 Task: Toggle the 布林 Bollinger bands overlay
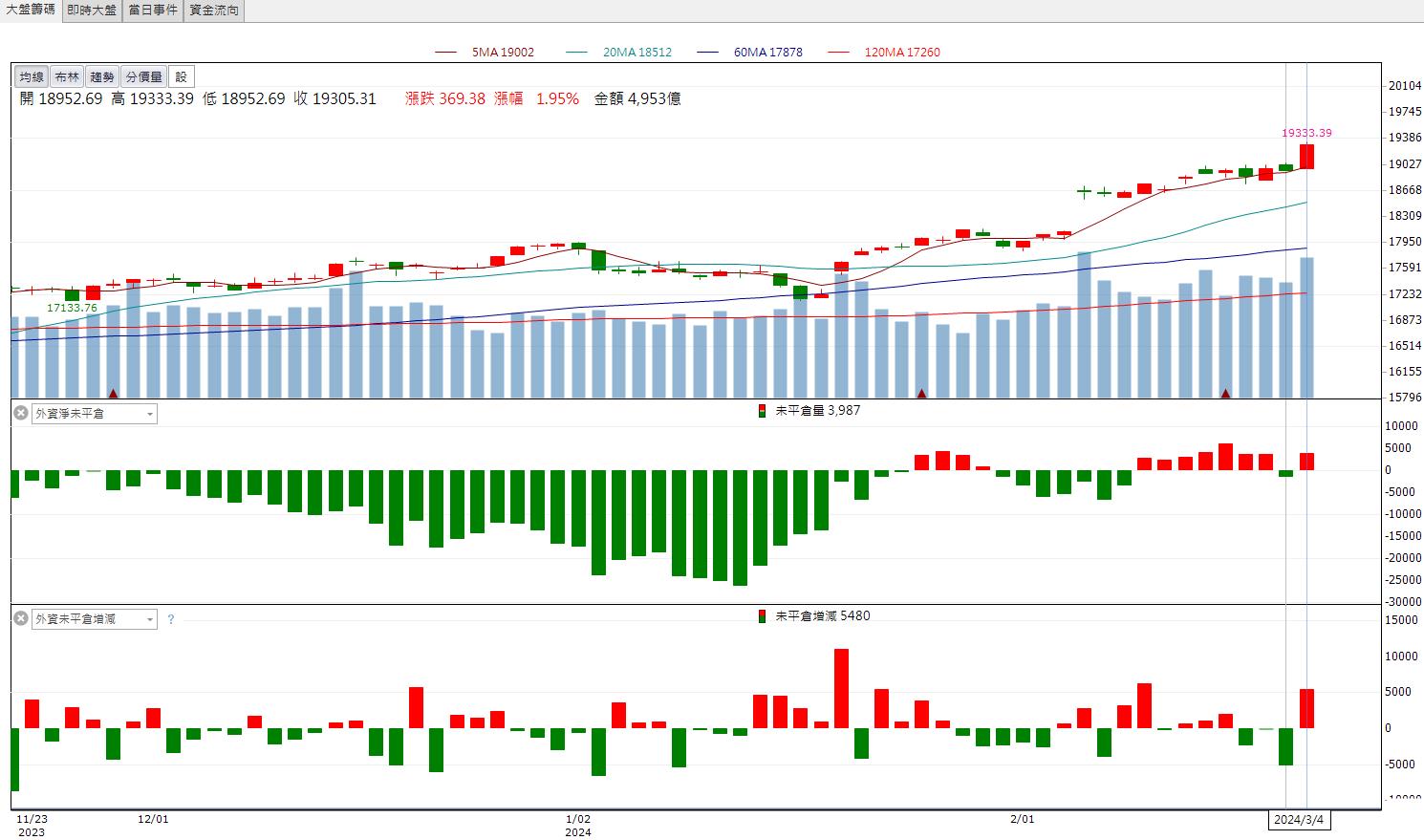67,77
